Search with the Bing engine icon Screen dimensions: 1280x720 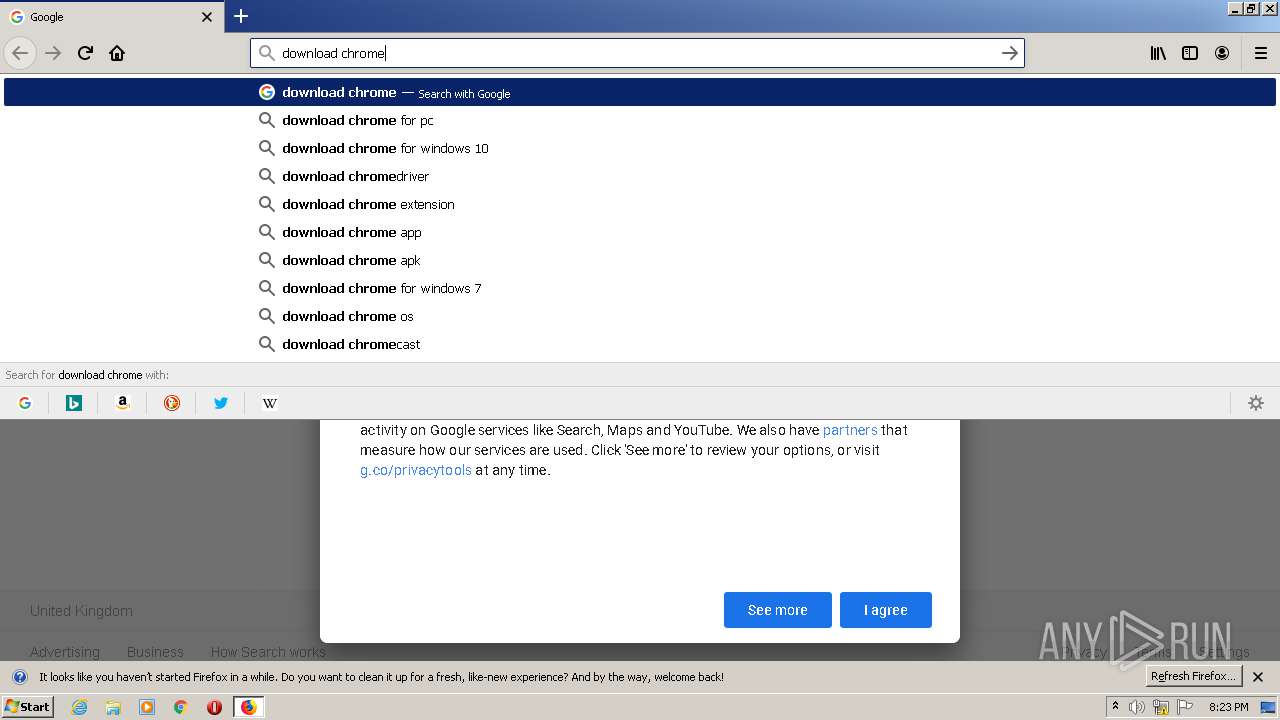click(74, 403)
